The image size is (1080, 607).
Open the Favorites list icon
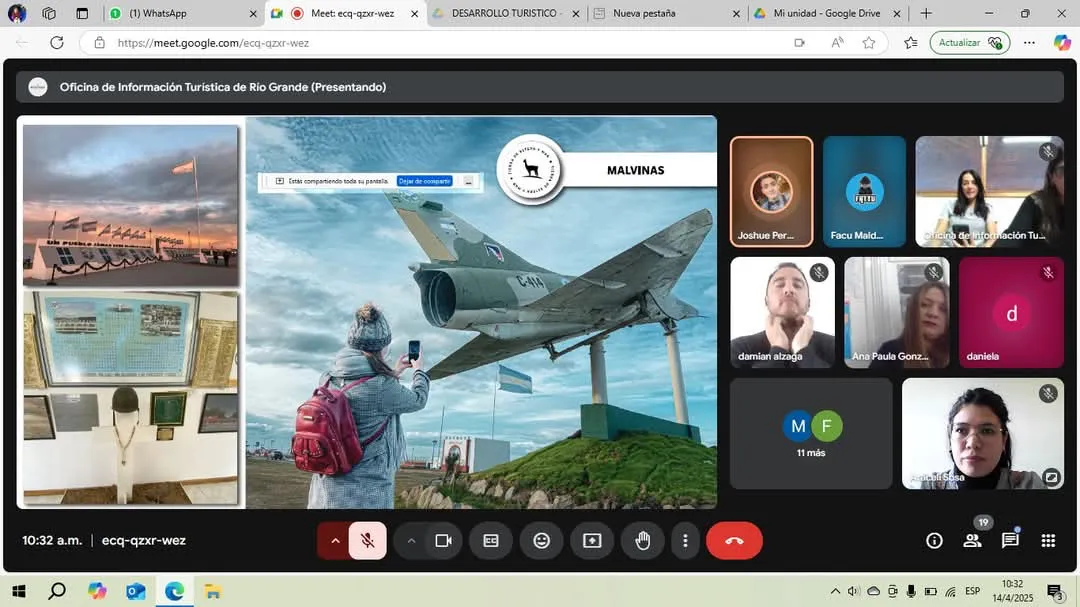tap(911, 43)
